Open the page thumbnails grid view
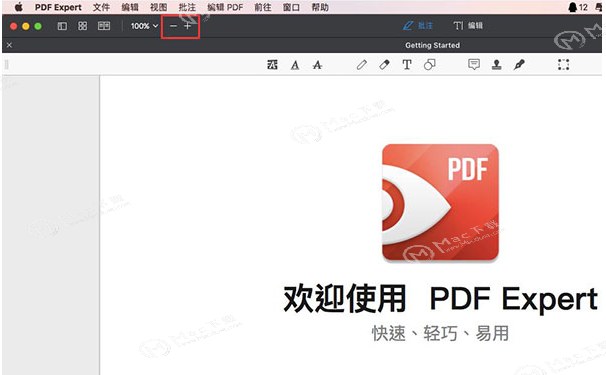This screenshot has height=375, width=606. [x=82, y=26]
